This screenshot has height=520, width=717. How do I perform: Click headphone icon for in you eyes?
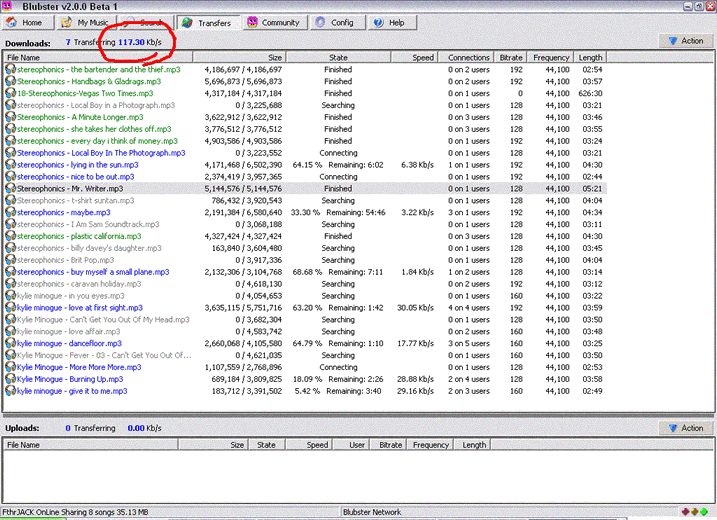(10, 295)
